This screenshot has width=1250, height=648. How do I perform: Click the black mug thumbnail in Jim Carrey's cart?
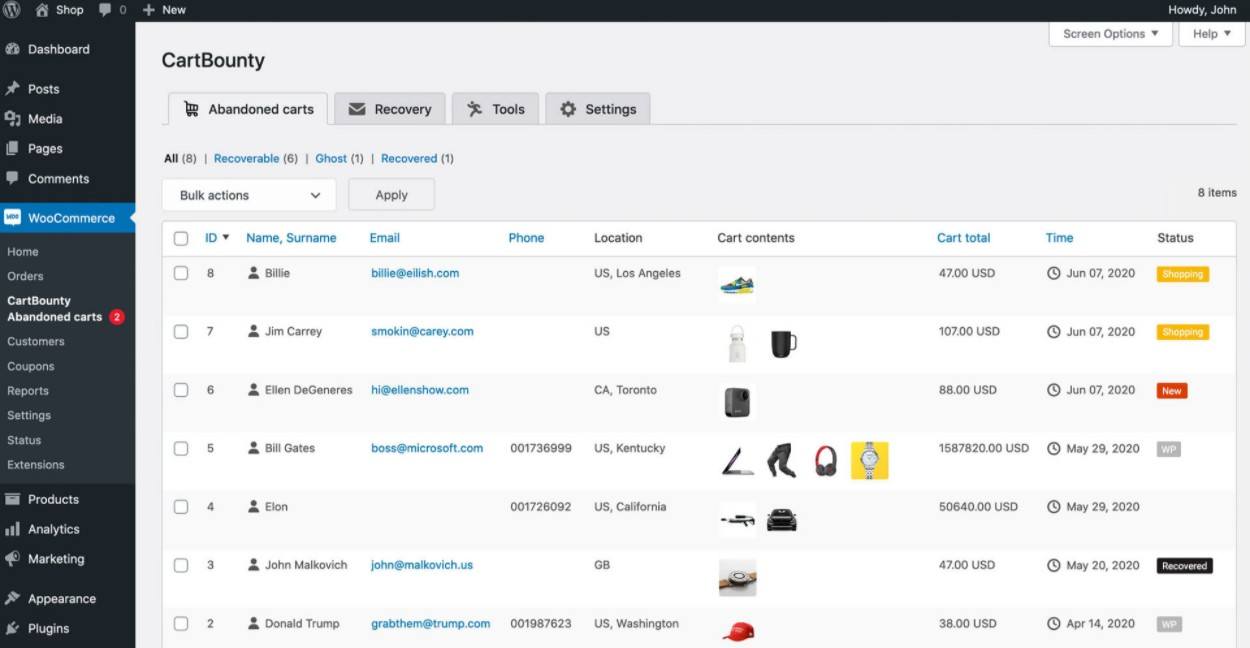tap(783, 344)
